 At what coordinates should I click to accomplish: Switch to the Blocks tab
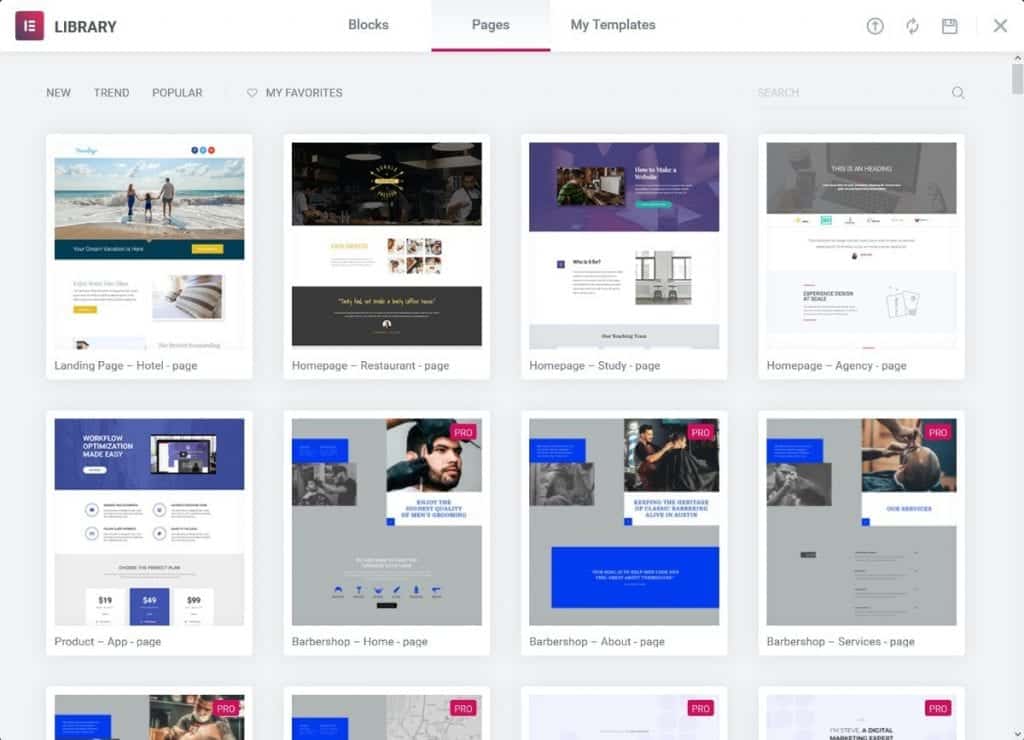pyautogui.click(x=368, y=25)
